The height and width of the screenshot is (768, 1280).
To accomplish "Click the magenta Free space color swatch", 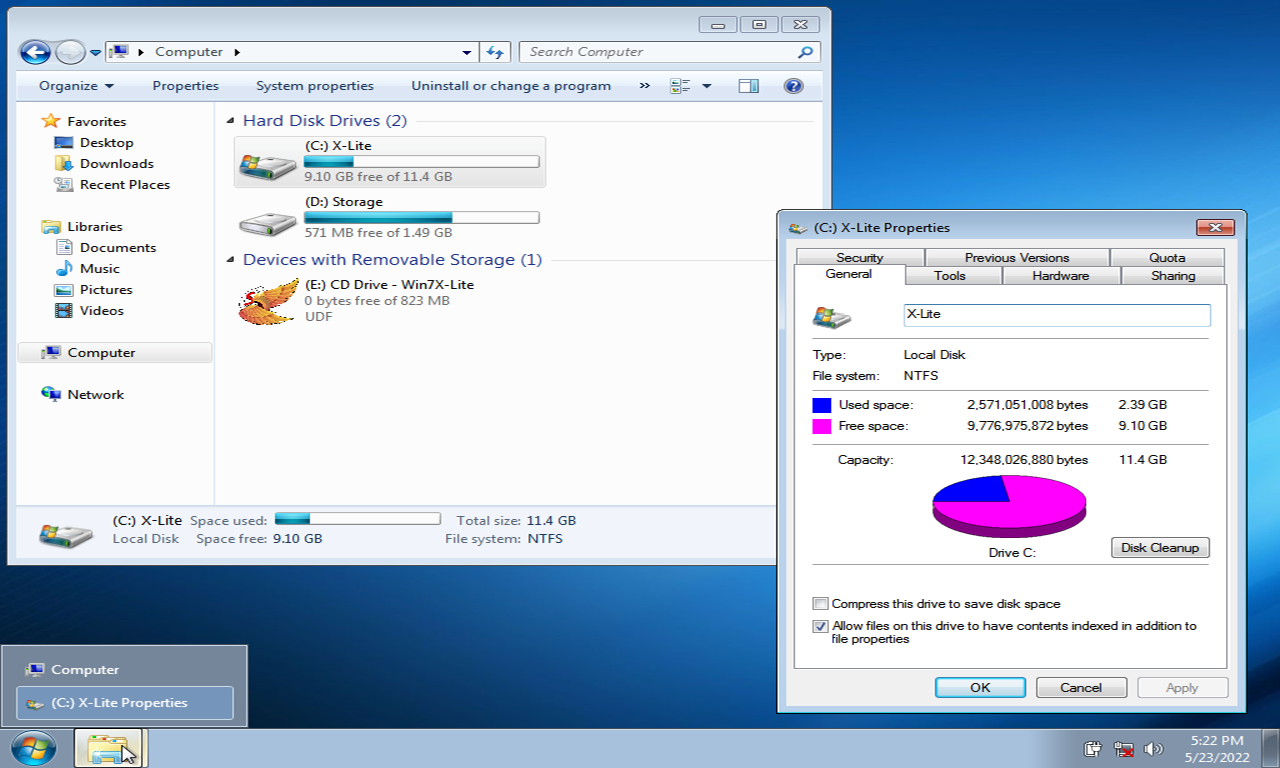I will 822,426.
